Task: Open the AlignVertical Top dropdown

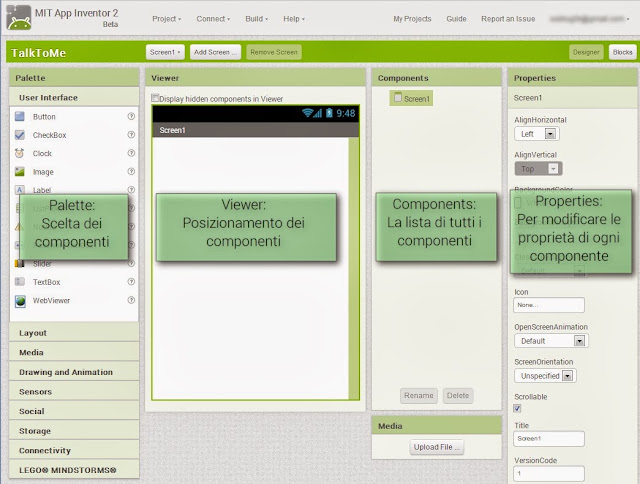Action: coord(538,169)
